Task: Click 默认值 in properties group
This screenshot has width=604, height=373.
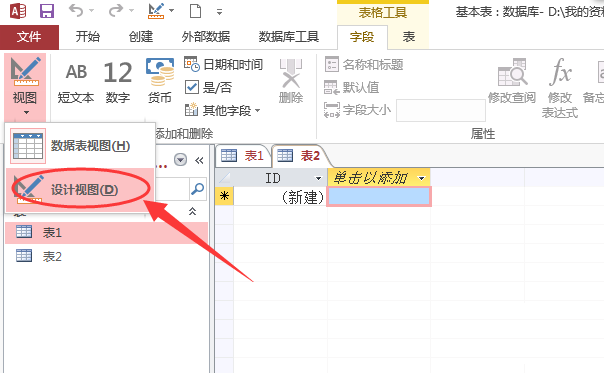Action: tap(351, 87)
